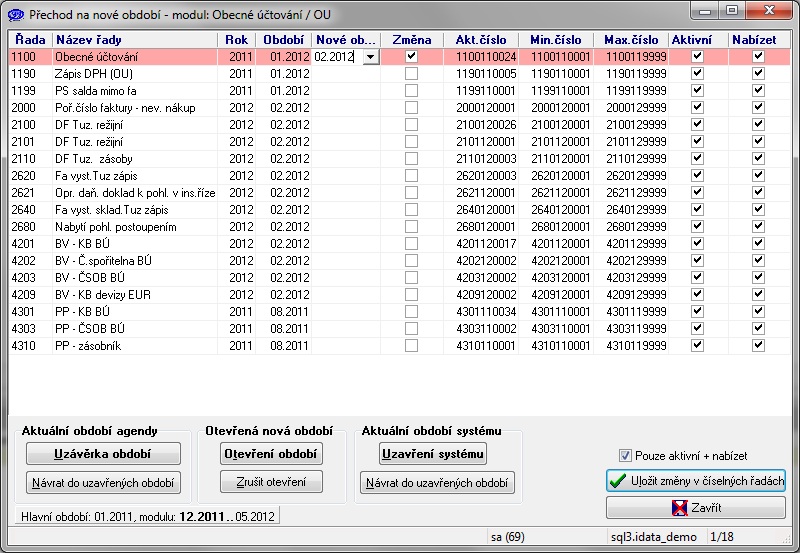Click Návrat do uzavřených období under Aktuální období systému
The height and width of the screenshot is (553, 800).
pos(437,483)
